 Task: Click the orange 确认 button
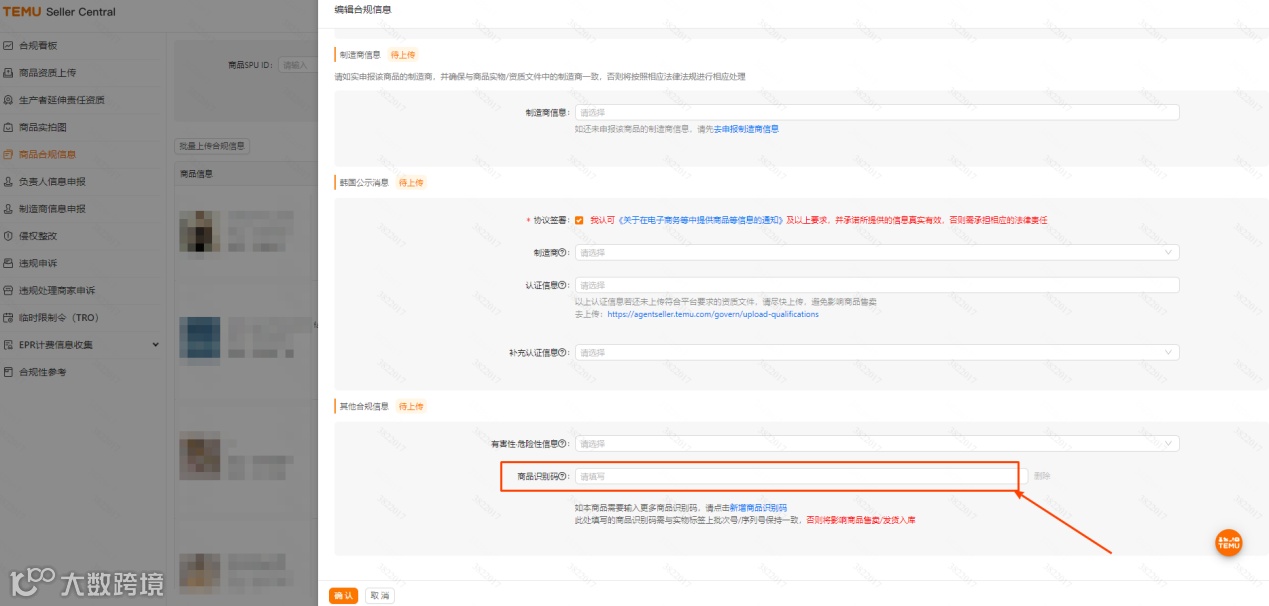(x=343, y=595)
